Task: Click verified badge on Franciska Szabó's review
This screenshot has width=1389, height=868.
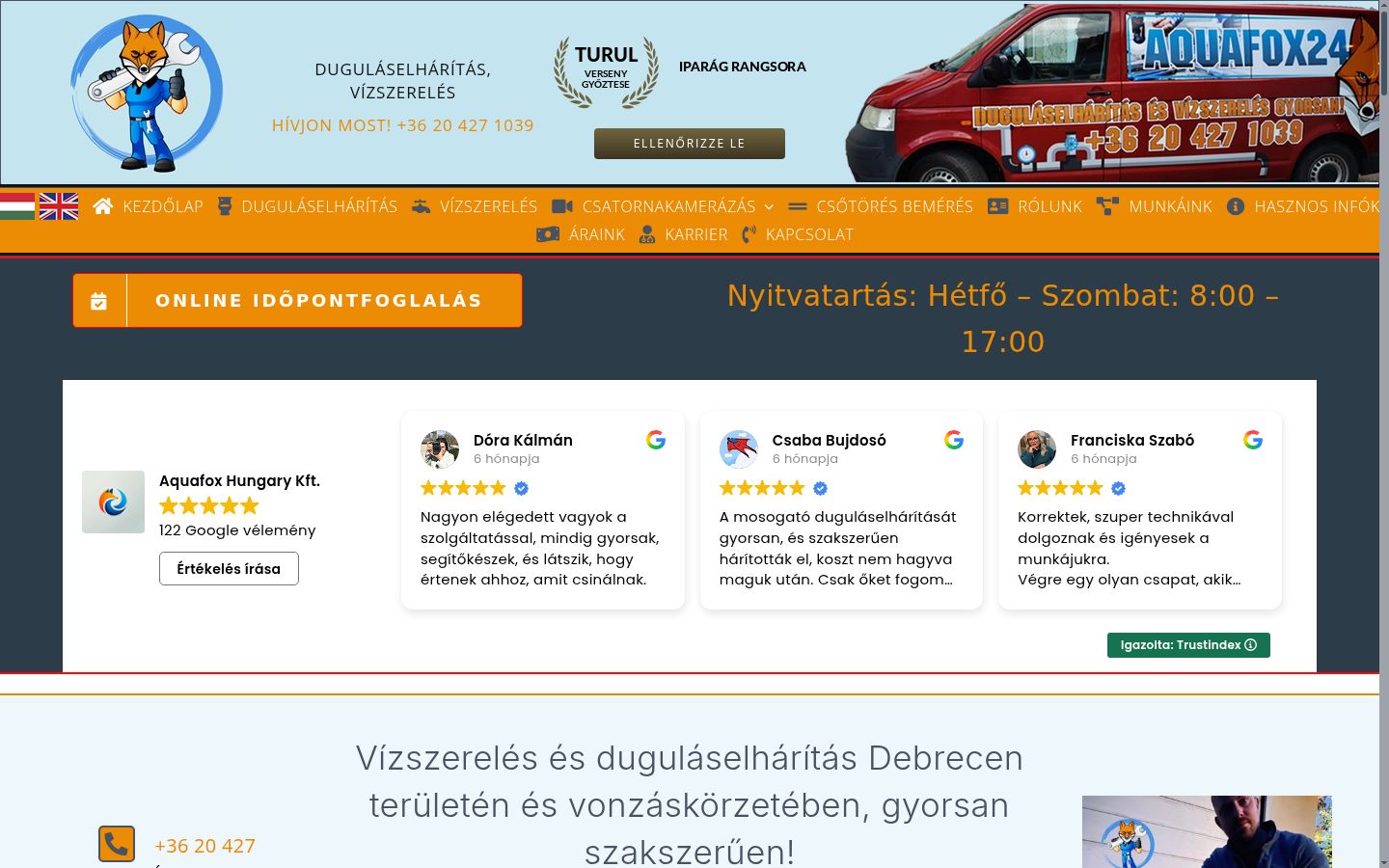Action: [x=1119, y=488]
